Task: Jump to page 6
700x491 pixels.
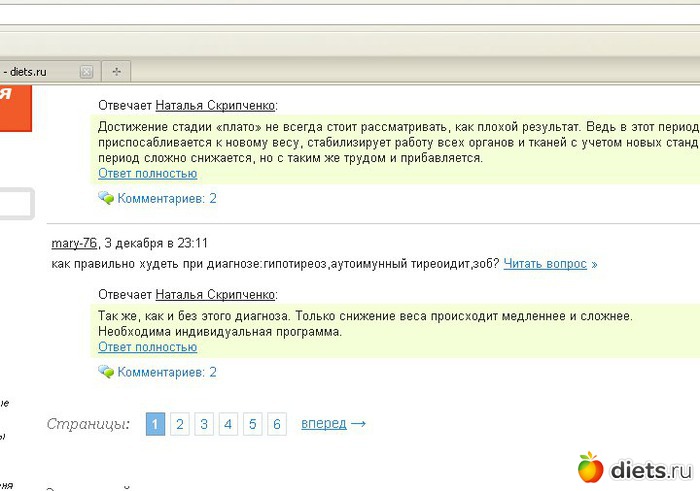Action: click(277, 424)
